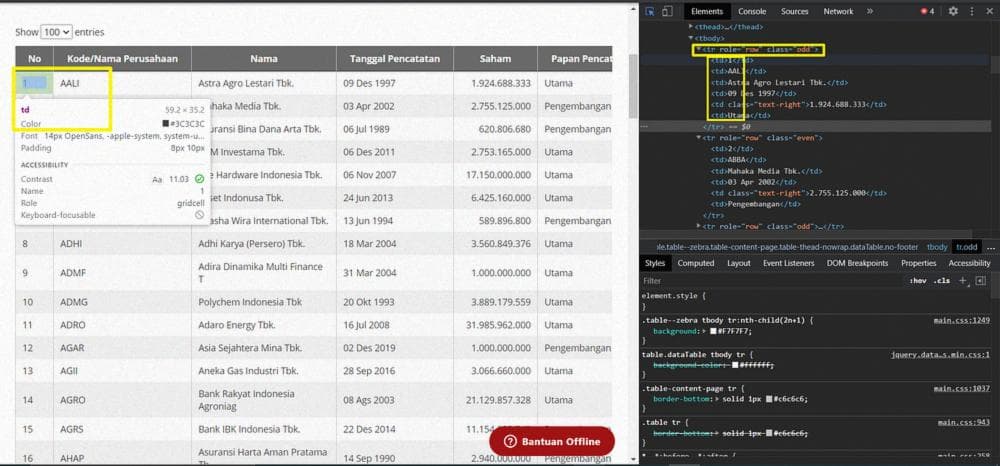Select the Styles sub-tab

click(x=654, y=263)
